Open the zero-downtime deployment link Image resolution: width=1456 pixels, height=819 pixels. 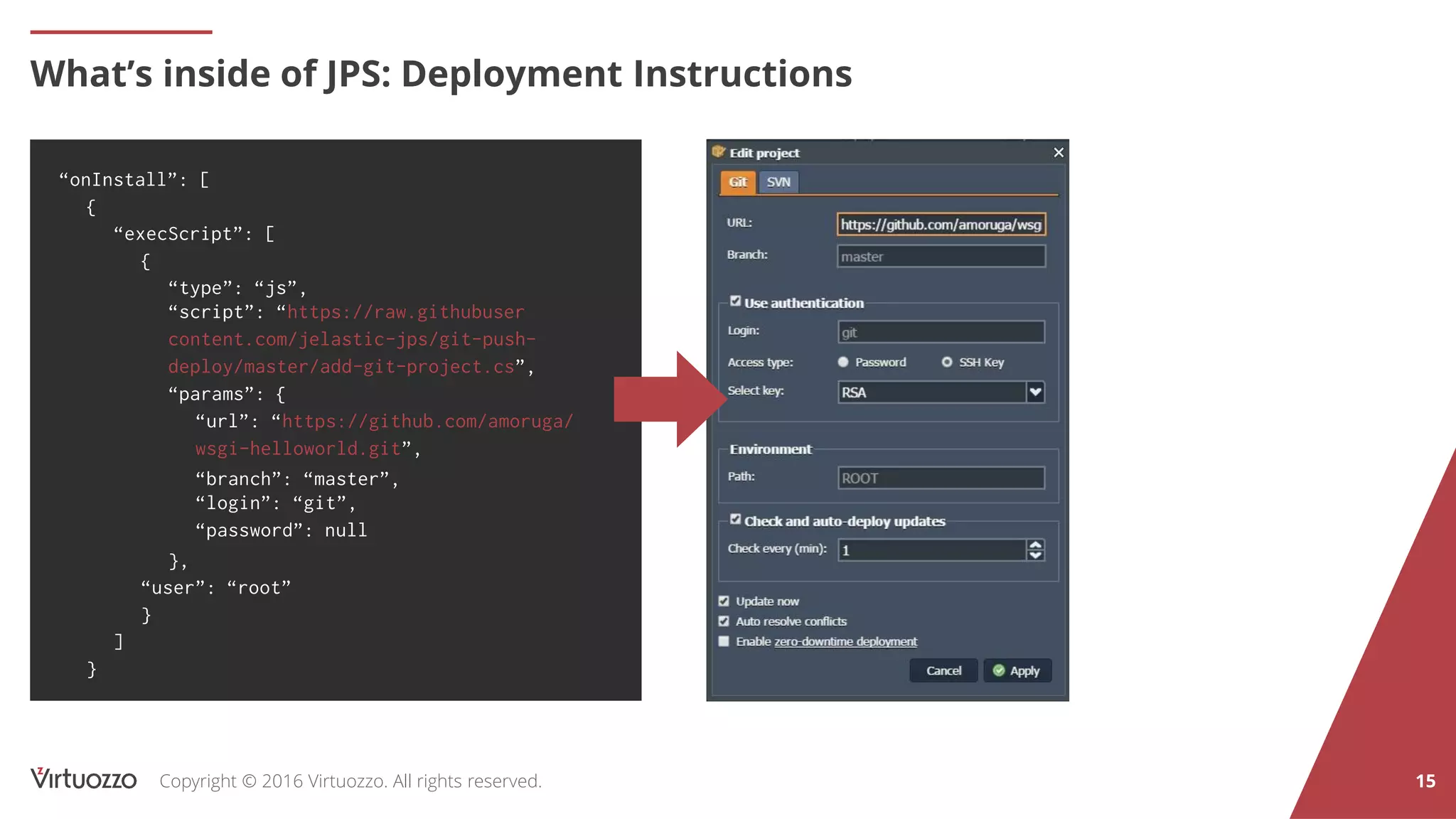pos(845,641)
